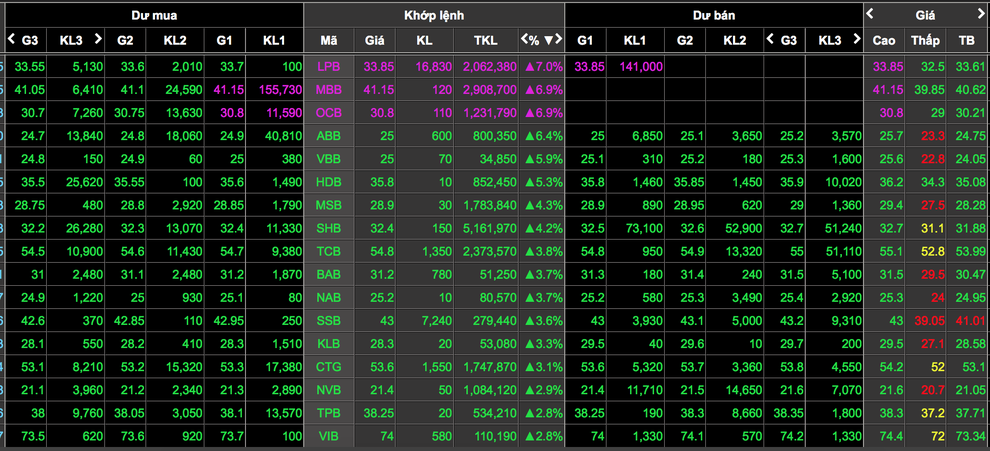
Task: Sort by KL column under Khớp lệnh
Action: (424, 40)
